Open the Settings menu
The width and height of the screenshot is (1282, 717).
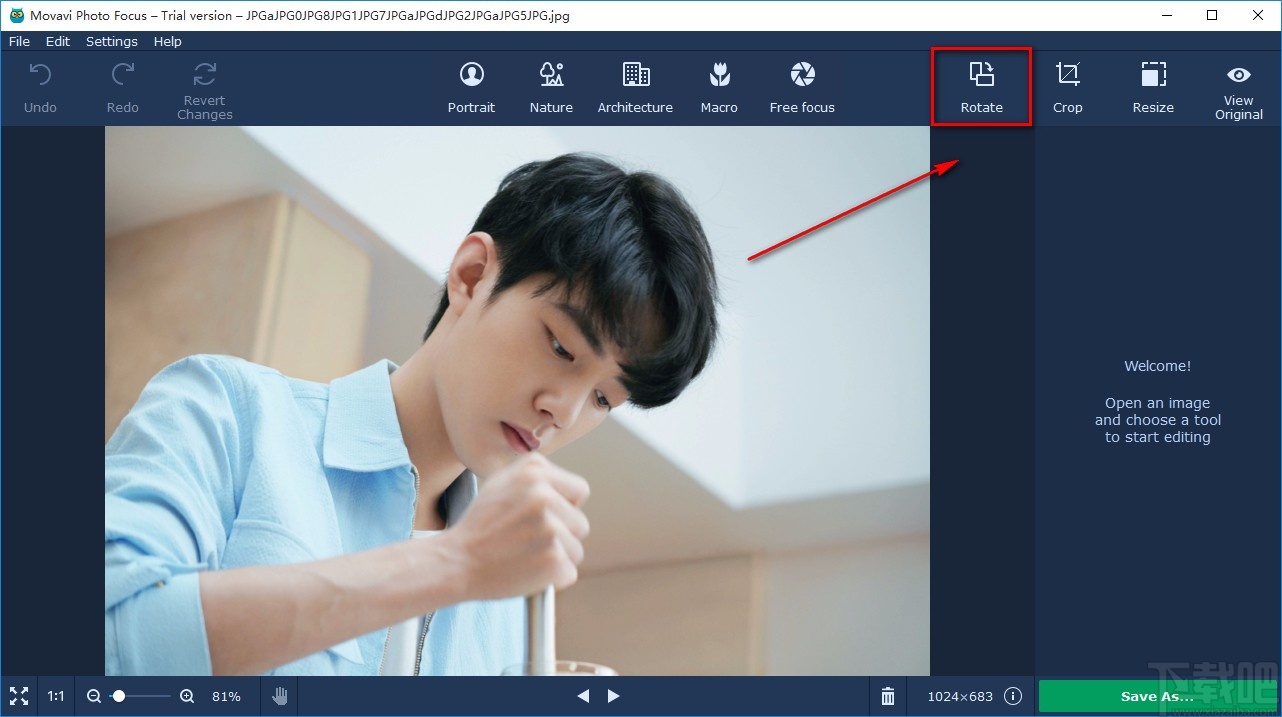[112, 41]
